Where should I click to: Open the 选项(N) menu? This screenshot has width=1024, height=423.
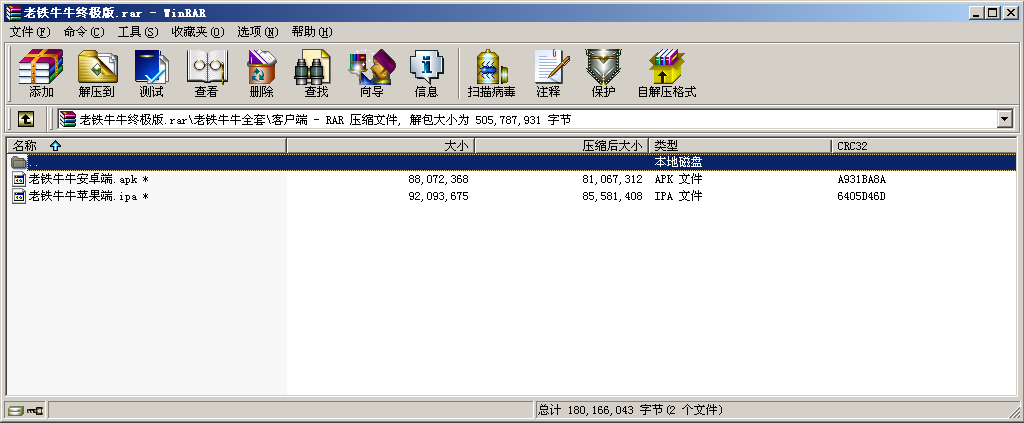[x=258, y=32]
